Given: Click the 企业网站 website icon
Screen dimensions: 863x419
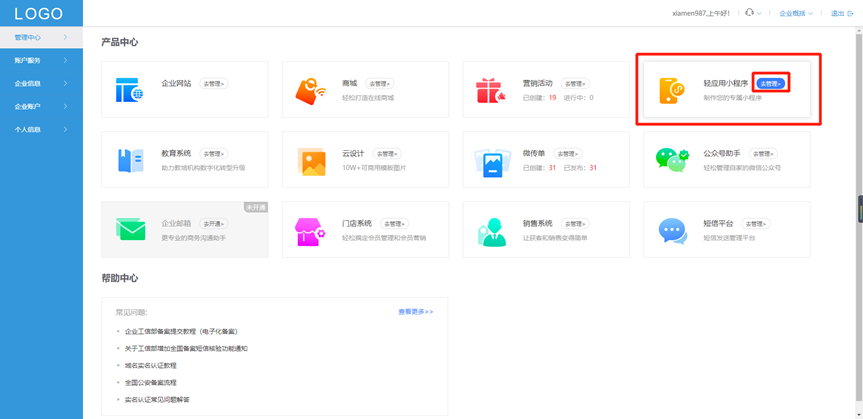Looking at the screenshot, I should point(130,90).
